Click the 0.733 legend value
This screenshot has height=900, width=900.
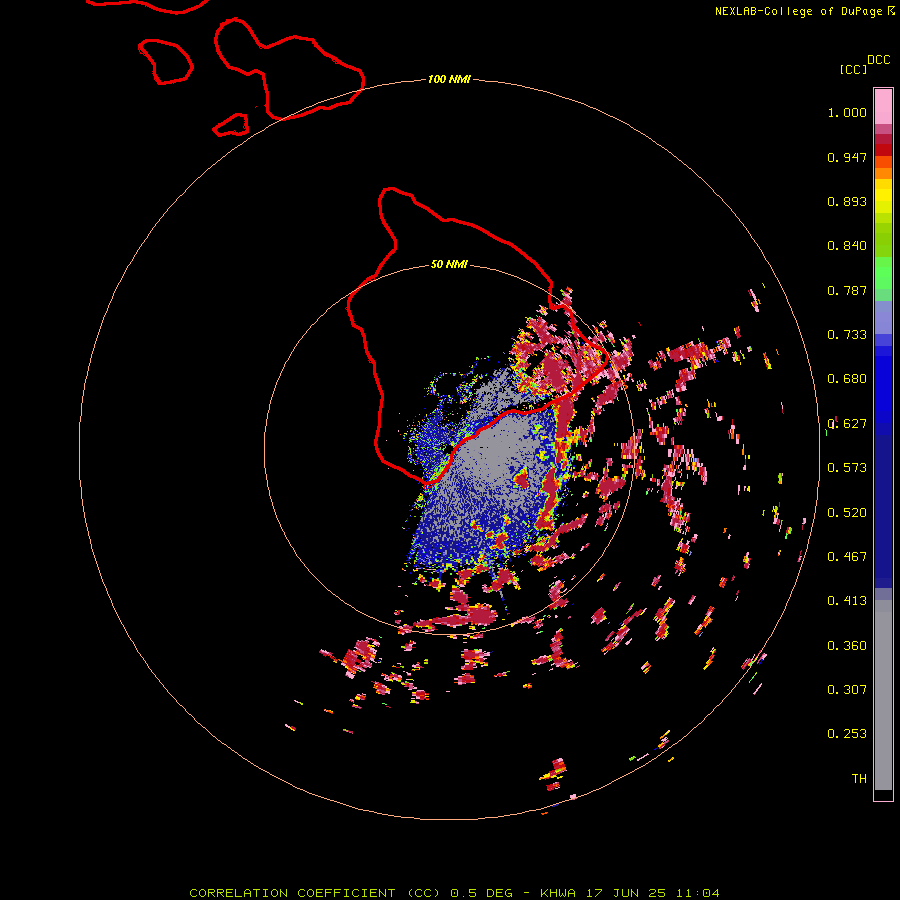[847, 335]
